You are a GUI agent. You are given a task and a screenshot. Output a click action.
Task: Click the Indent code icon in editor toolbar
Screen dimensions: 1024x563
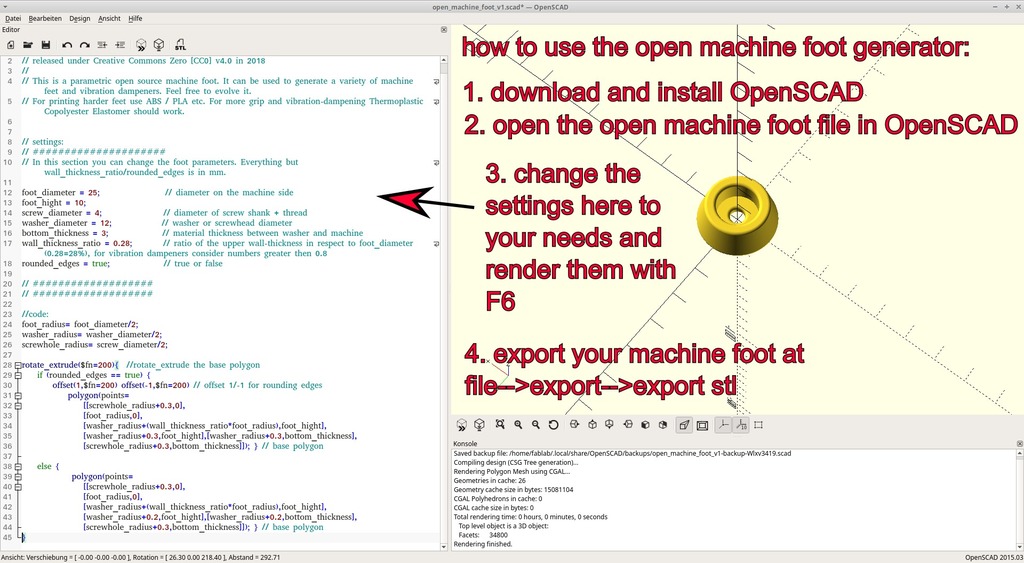point(121,45)
